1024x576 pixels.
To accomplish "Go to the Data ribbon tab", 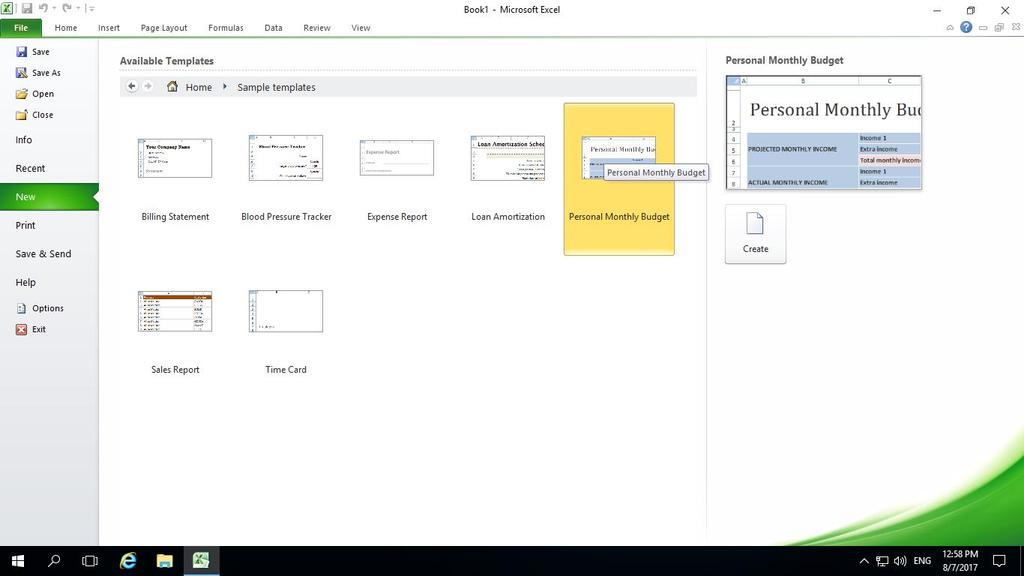I will (274, 28).
